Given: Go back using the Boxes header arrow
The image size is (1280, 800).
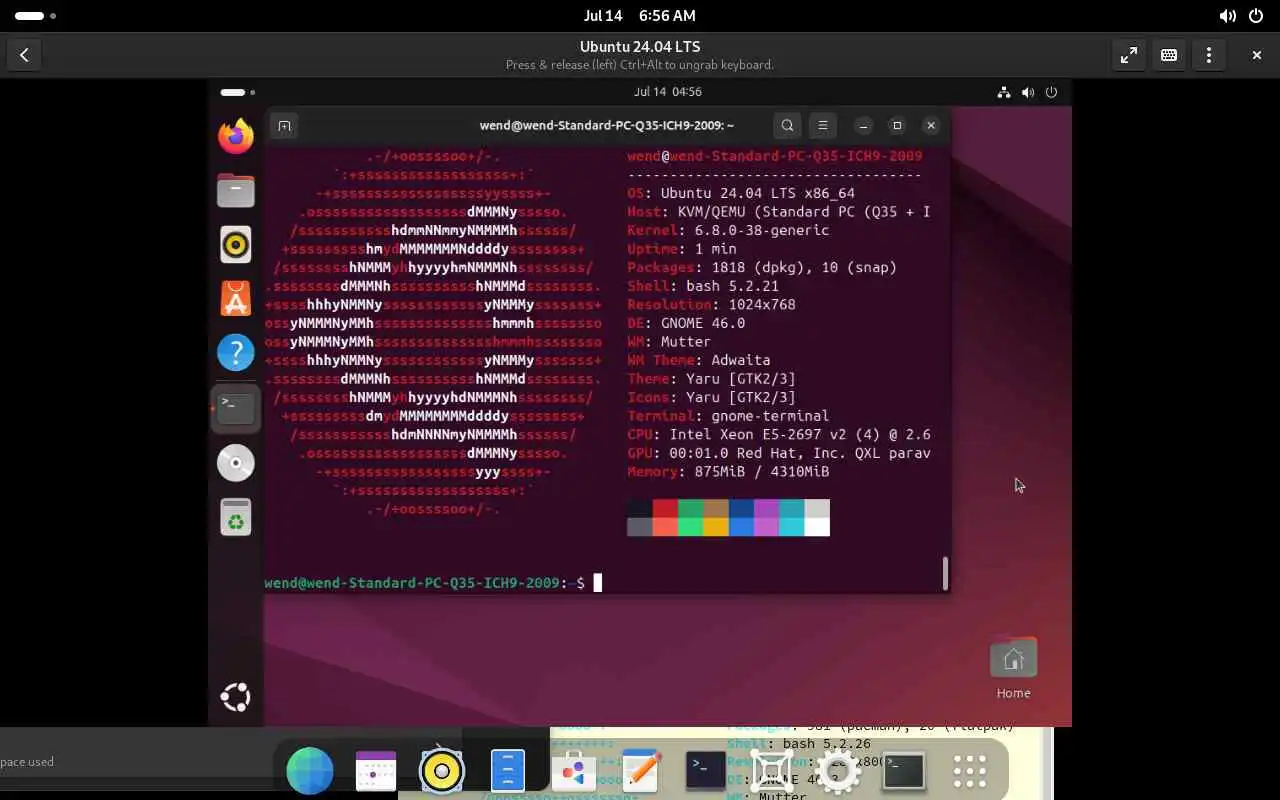Looking at the screenshot, I should pos(24,55).
